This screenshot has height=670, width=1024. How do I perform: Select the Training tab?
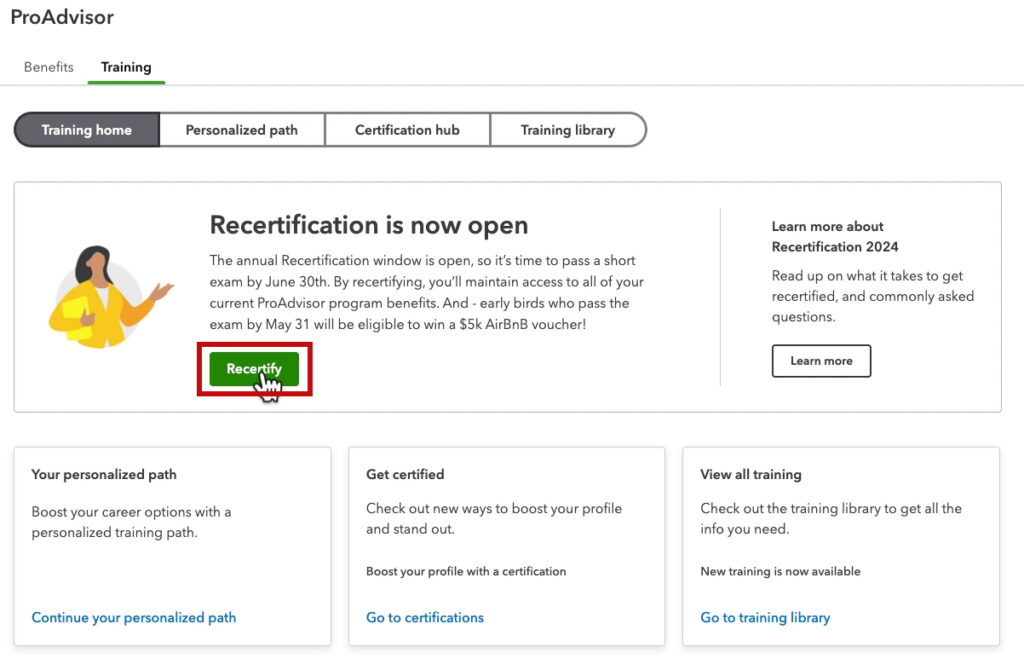[125, 67]
